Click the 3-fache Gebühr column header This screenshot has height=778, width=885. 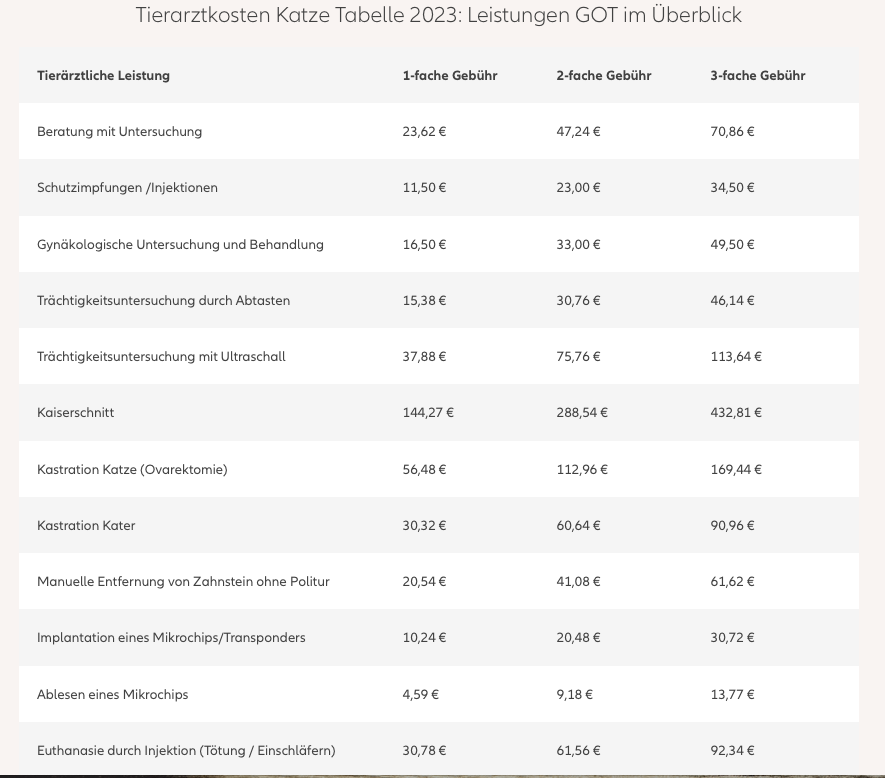[758, 76]
